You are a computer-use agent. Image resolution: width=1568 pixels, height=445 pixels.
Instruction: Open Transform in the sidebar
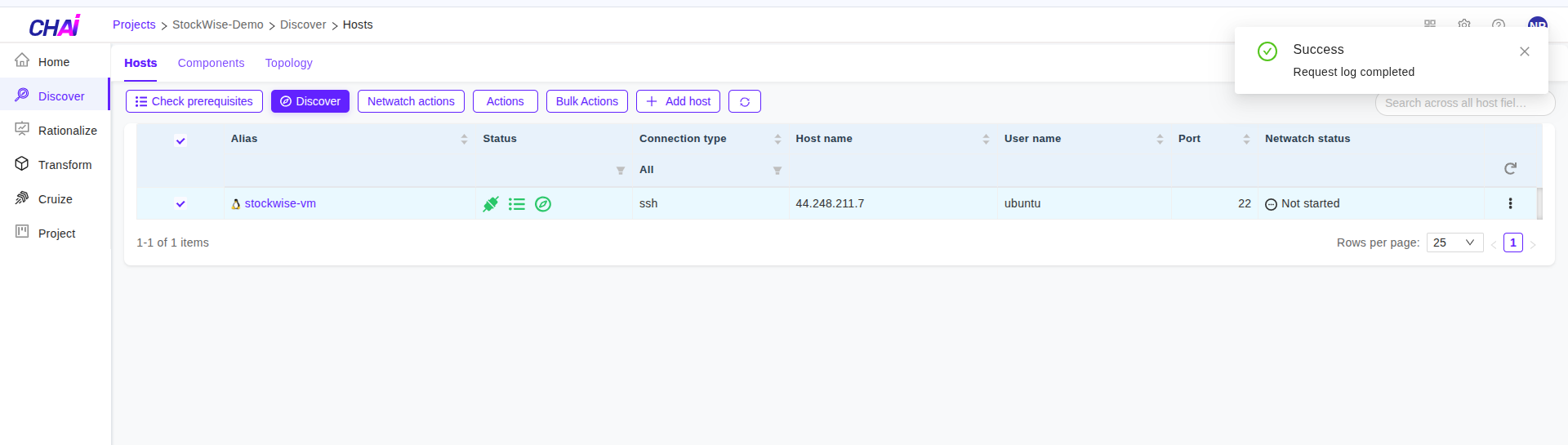pyautogui.click(x=54, y=165)
